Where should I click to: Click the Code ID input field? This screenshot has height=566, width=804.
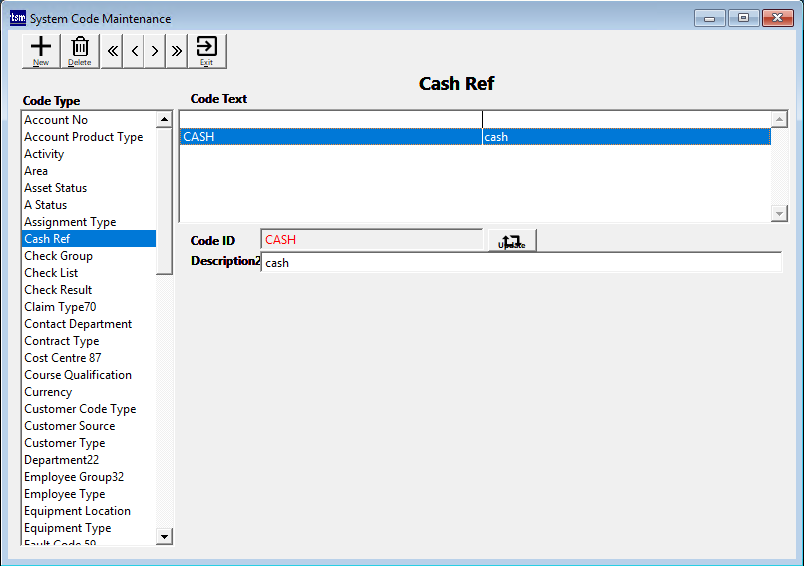click(371, 240)
